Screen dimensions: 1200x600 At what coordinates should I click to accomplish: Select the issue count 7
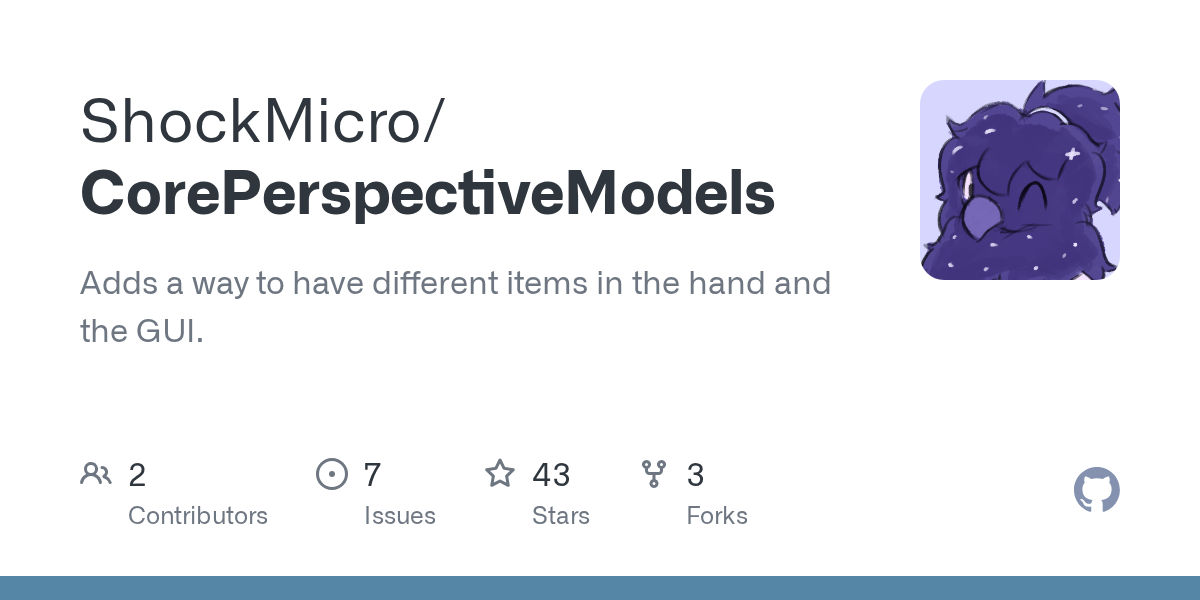[x=373, y=475]
